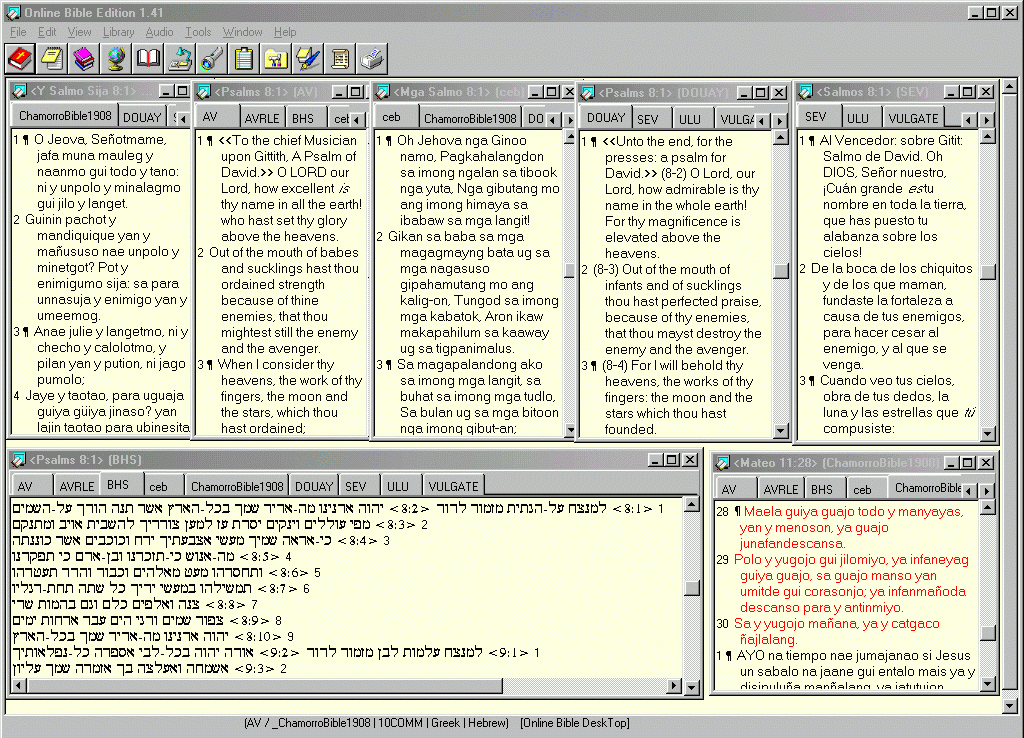Open the Window menu
Image resolution: width=1024 pixels, height=738 pixels.
click(242, 32)
